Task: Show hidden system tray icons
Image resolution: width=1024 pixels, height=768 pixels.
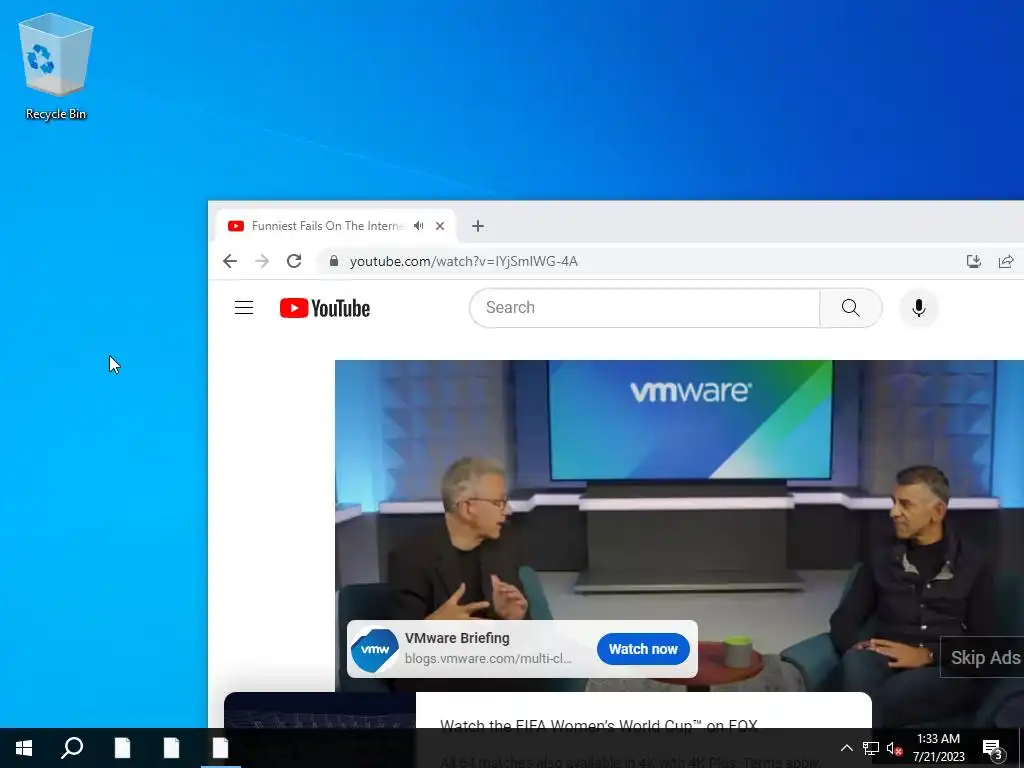Action: click(846, 748)
